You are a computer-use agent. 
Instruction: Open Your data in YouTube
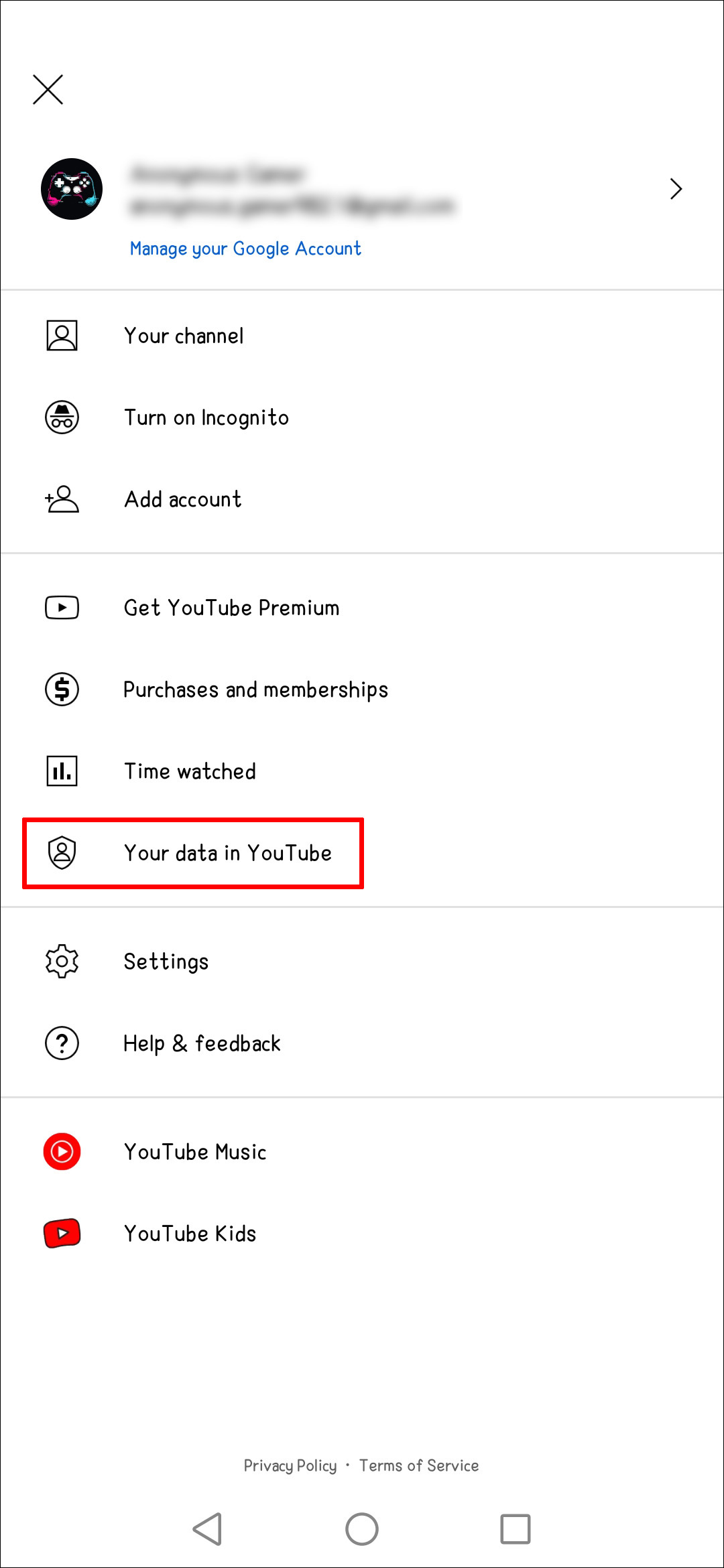click(362, 852)
